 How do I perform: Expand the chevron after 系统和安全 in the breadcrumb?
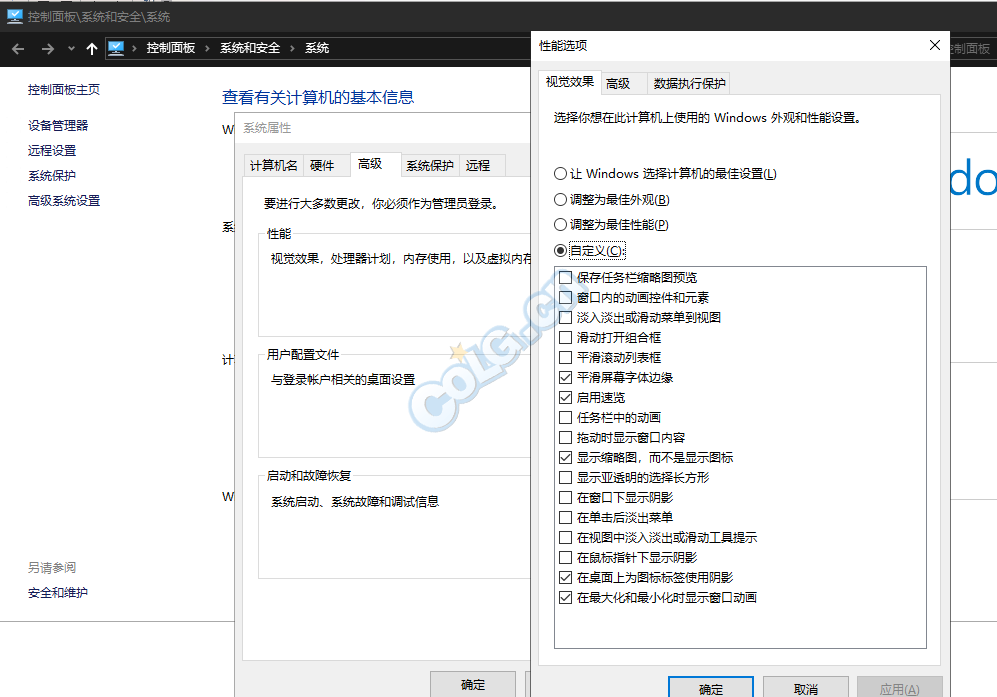(x=291, y=48)
